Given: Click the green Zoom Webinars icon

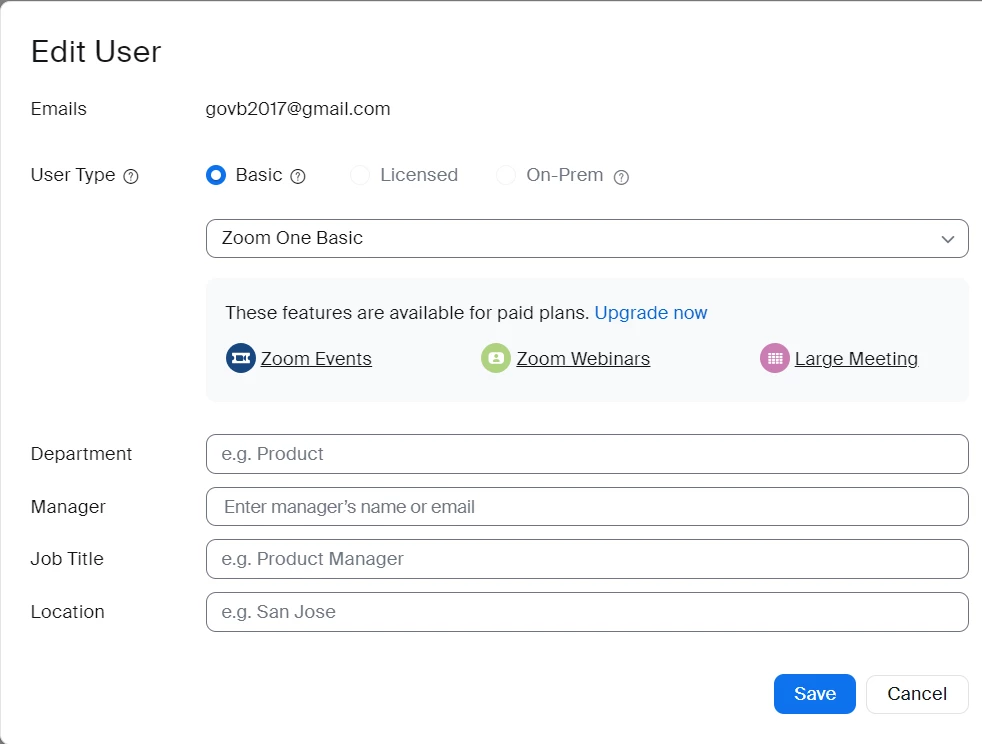Looking at the screenshot, I should (x=496, y=358).
